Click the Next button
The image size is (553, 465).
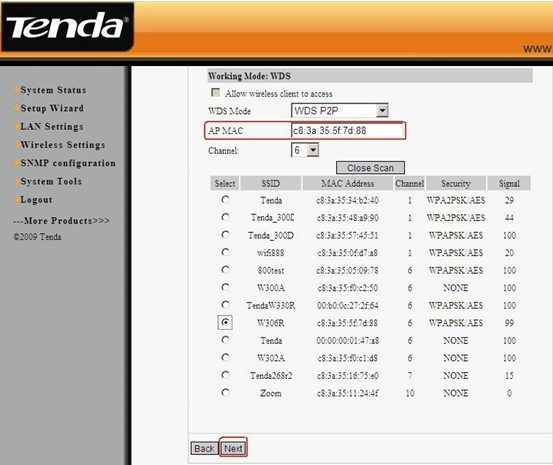coord(233,448)
